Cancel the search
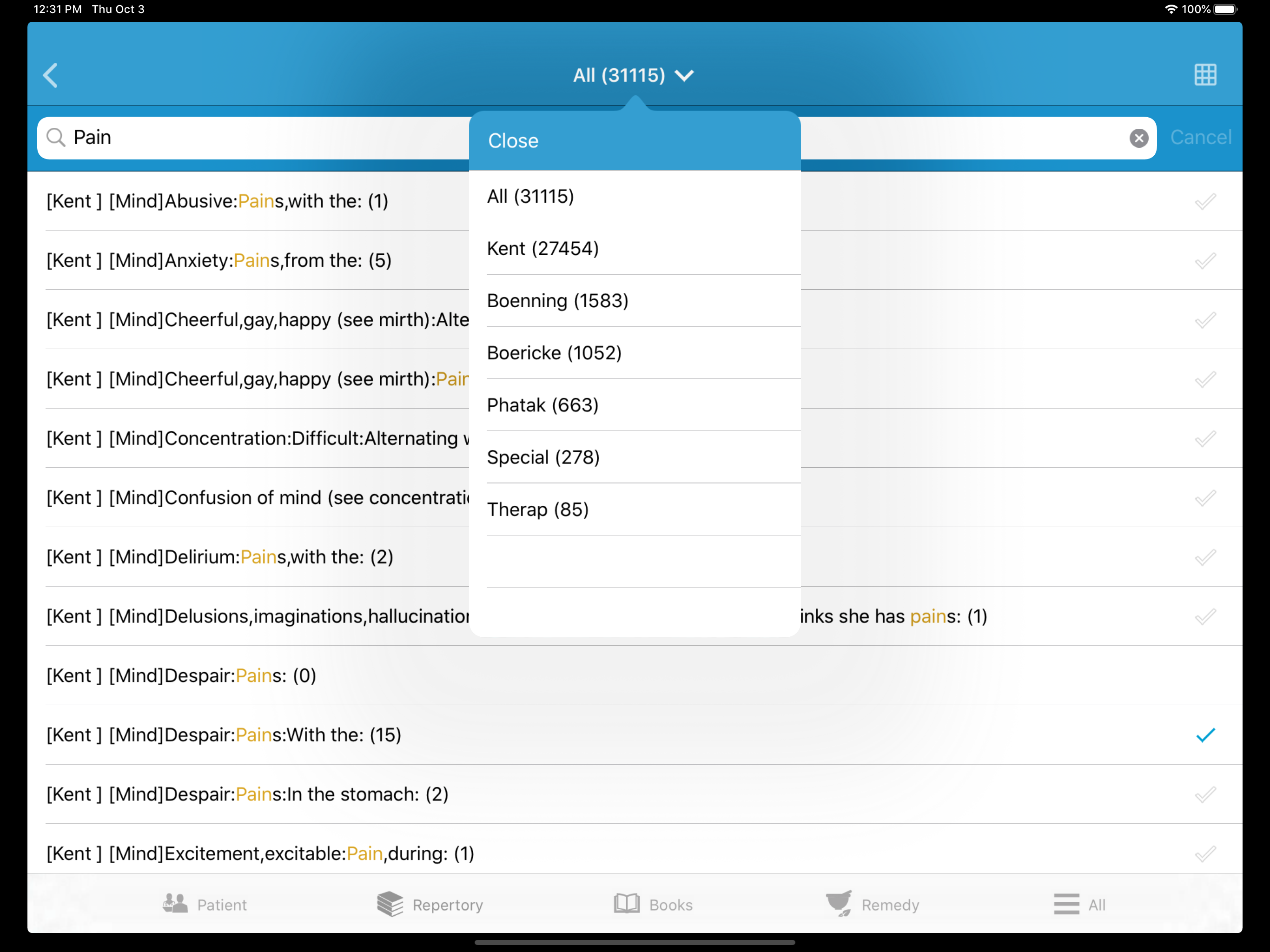This screenshot has height=952, width=1270. pos(1201,138)
